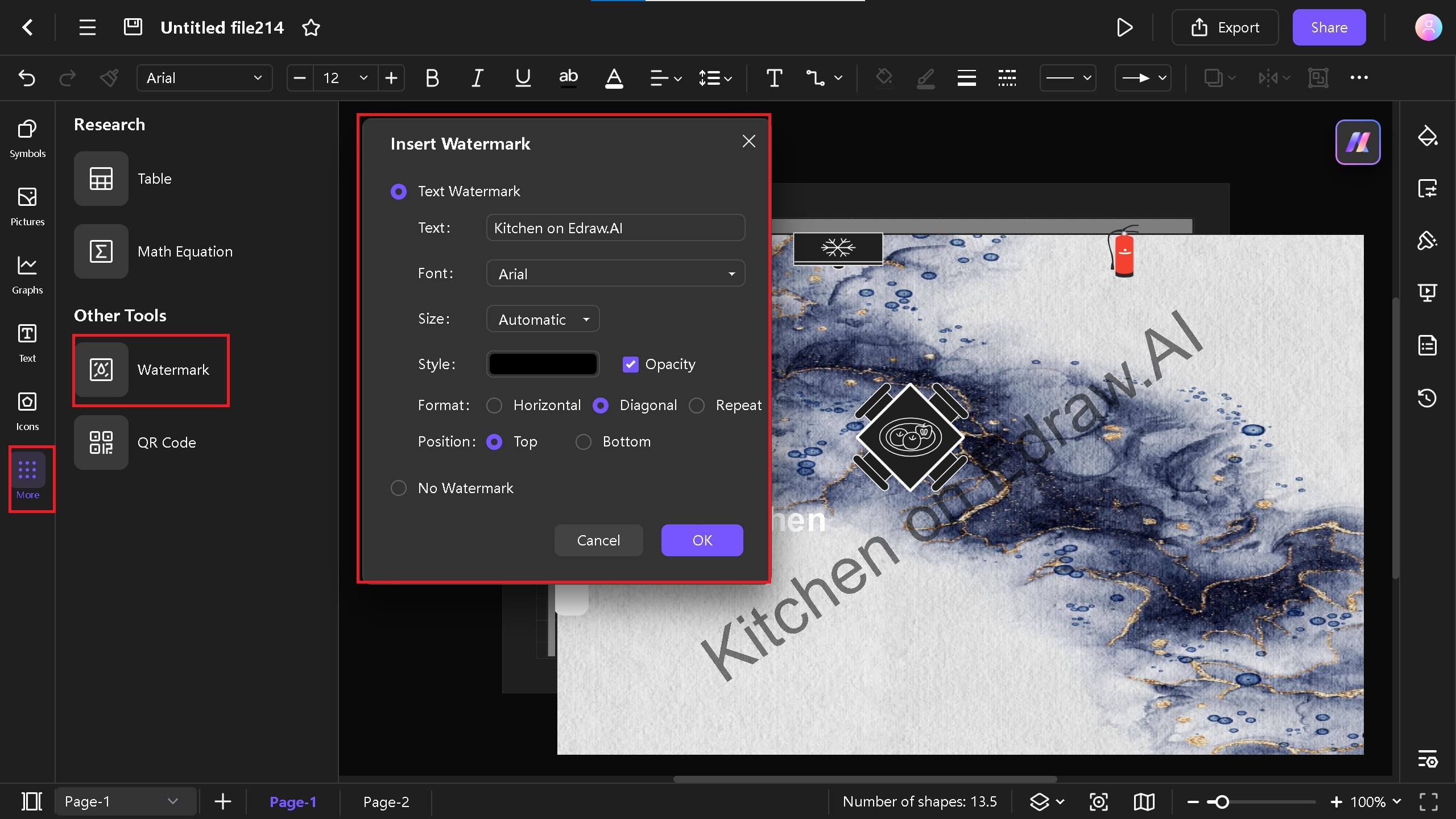Select the Text tool T icon
1456x819 pixels.
pyautogui.click(x=774, y=78)
